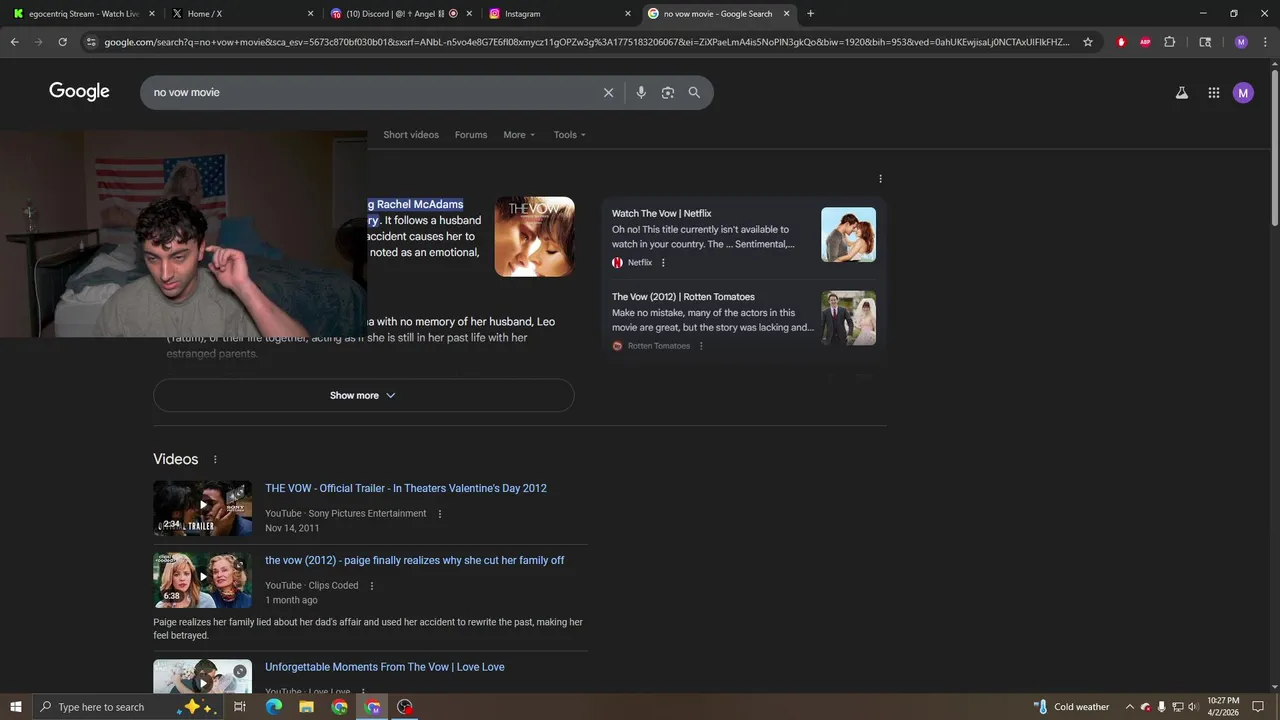Switch to the Forums filter tab

pos(471,135)
